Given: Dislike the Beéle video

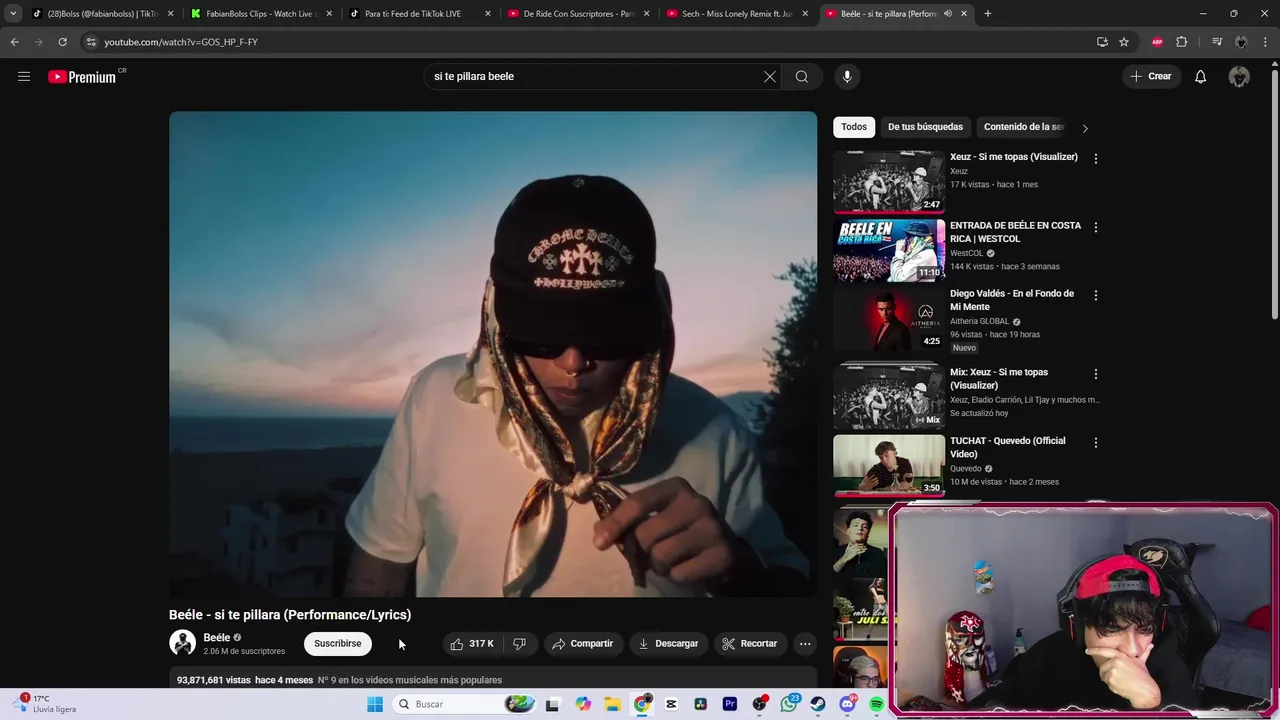Looking at the screenshot, I should (x=519, y=644).
